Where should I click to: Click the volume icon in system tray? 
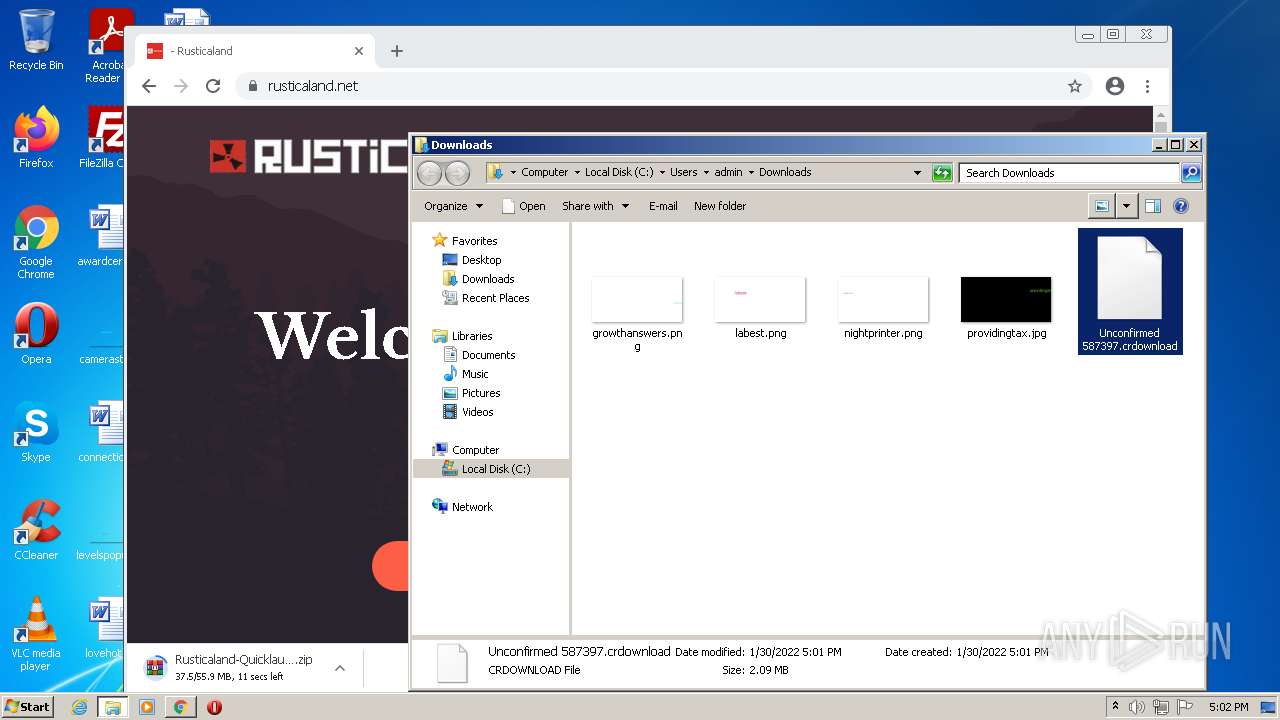tap(1137, 707)
